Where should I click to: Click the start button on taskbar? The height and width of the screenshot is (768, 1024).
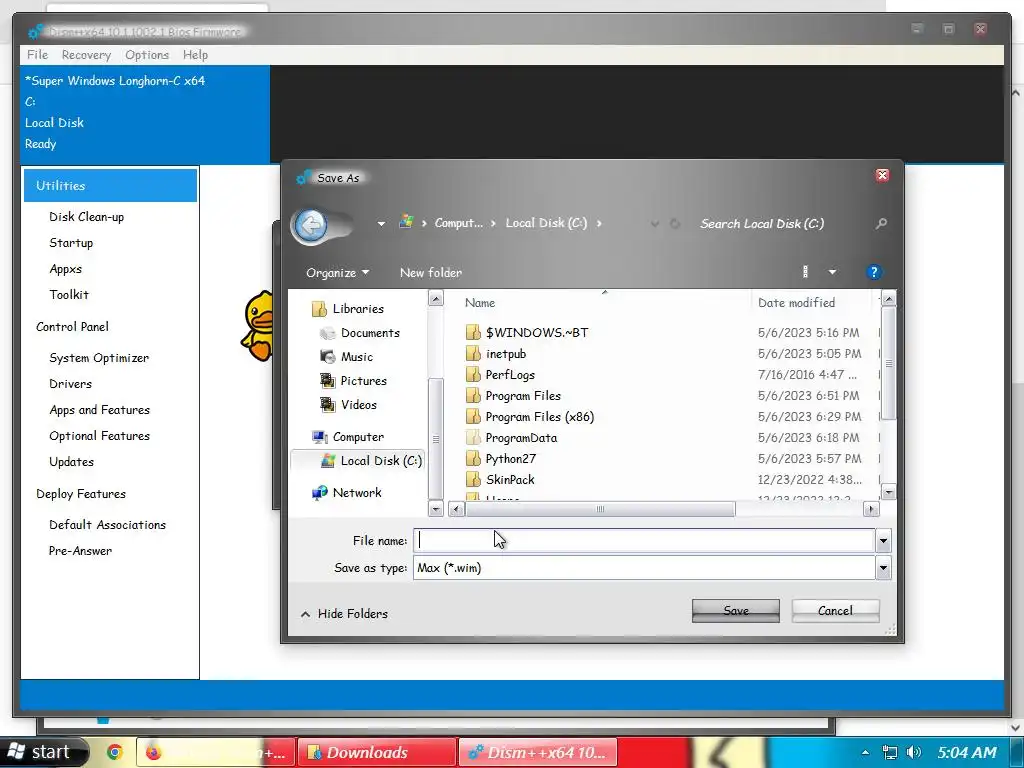(x=43, y=752)
